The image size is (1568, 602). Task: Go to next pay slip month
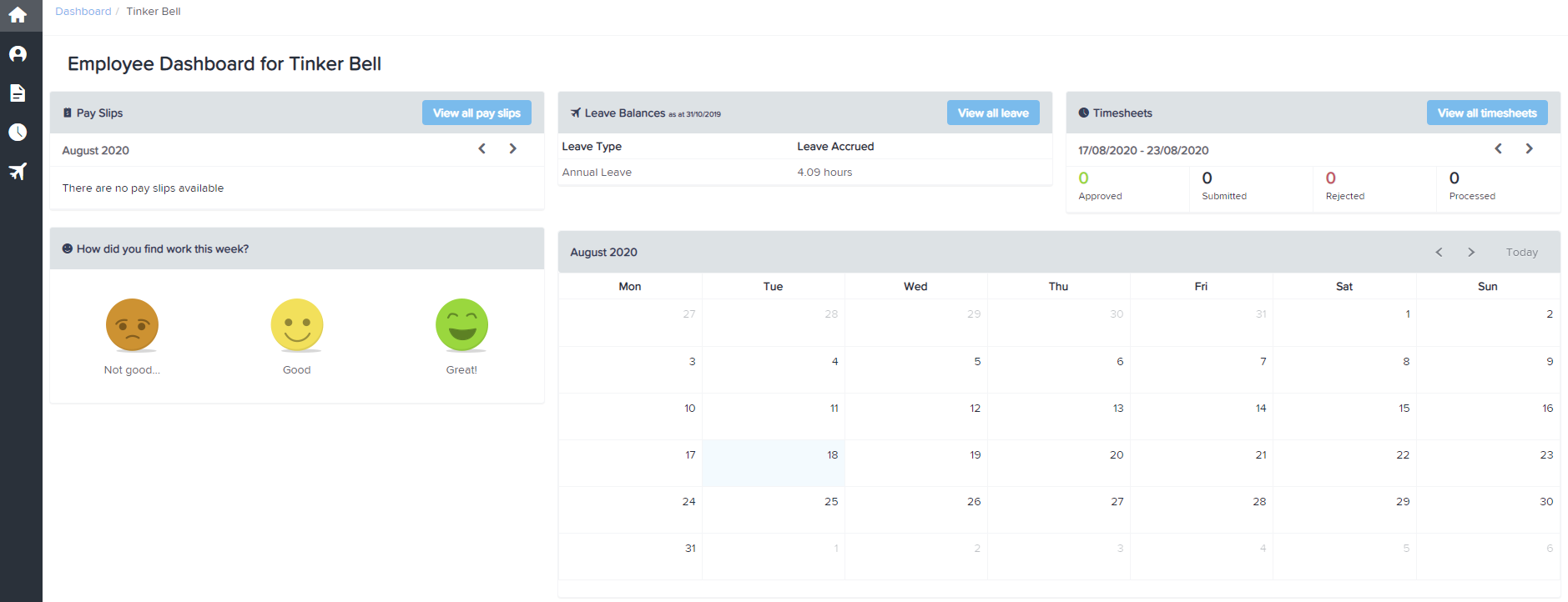[513, 148]
